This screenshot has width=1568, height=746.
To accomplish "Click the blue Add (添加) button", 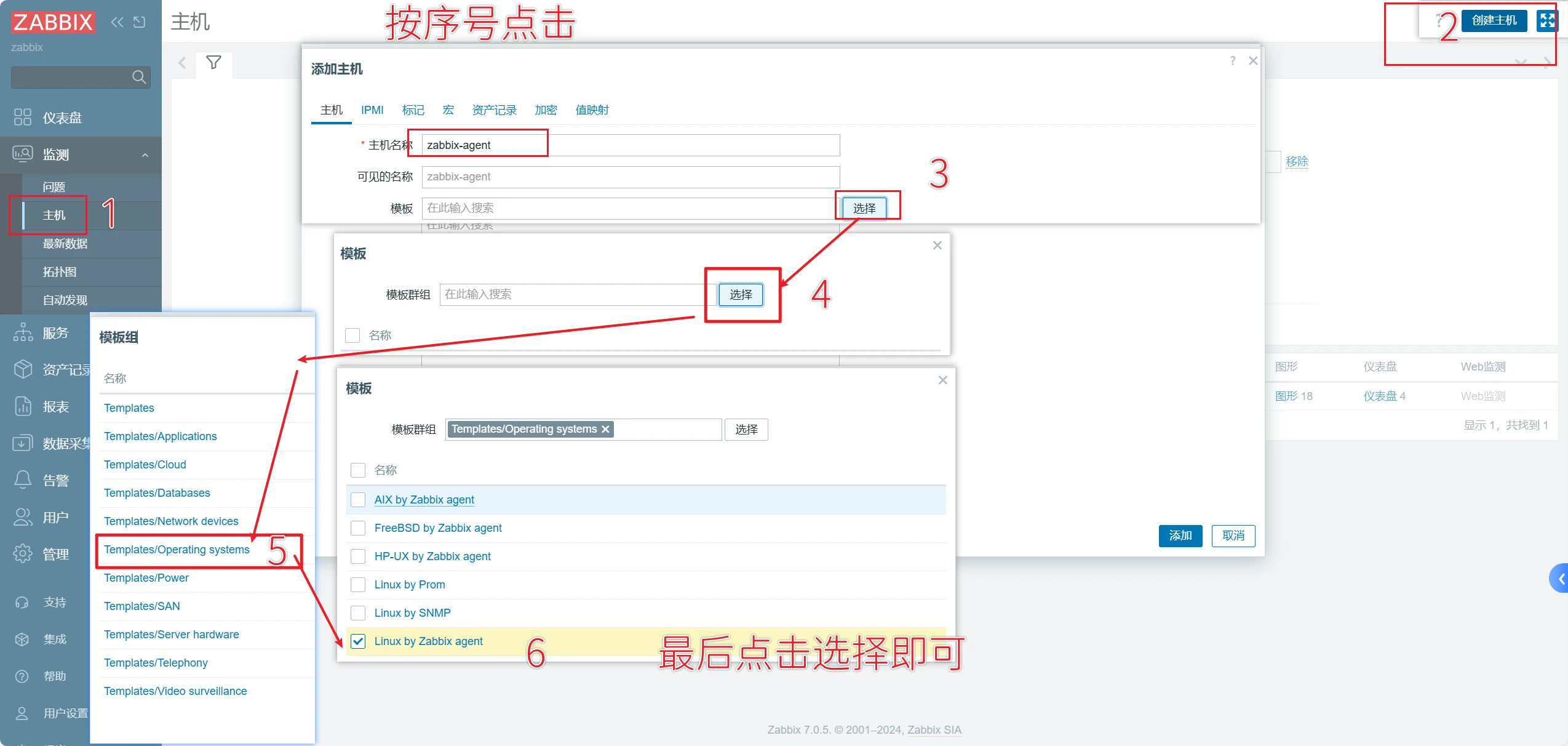I will pos(1180,535).
